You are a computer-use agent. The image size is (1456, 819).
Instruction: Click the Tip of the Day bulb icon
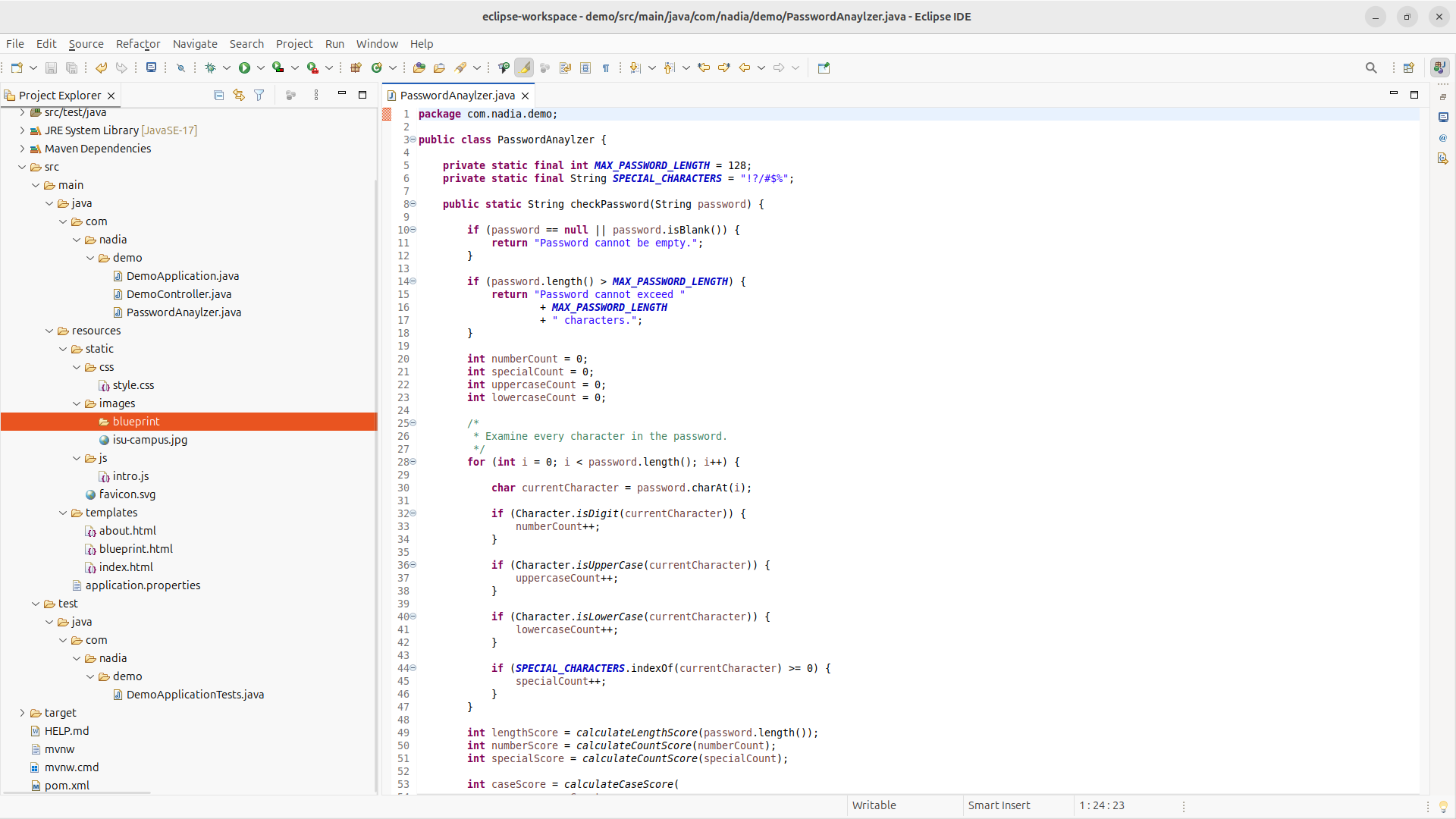coord(1443,806)
